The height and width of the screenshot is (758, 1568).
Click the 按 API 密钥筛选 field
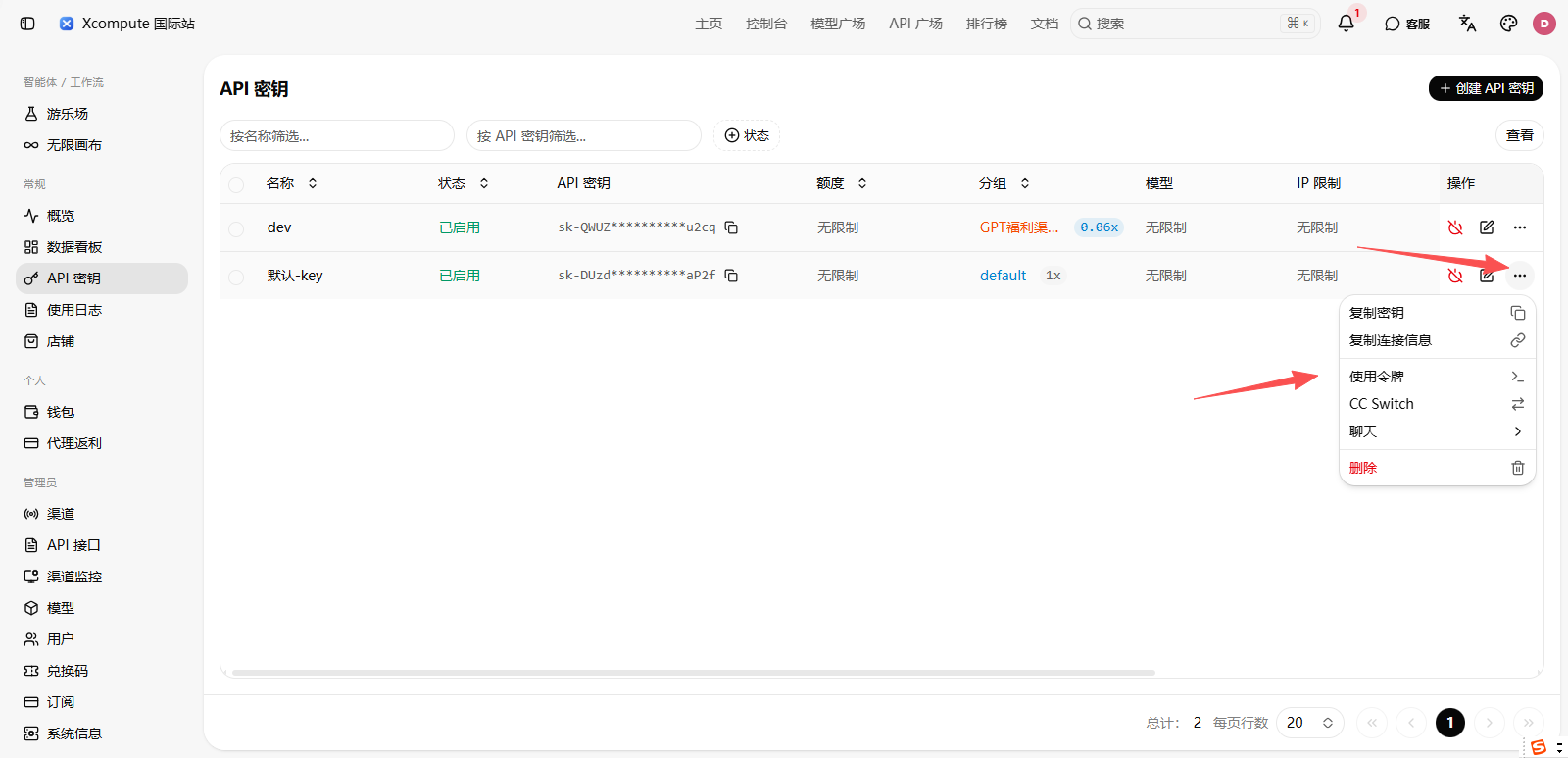(x=584, y=135)
